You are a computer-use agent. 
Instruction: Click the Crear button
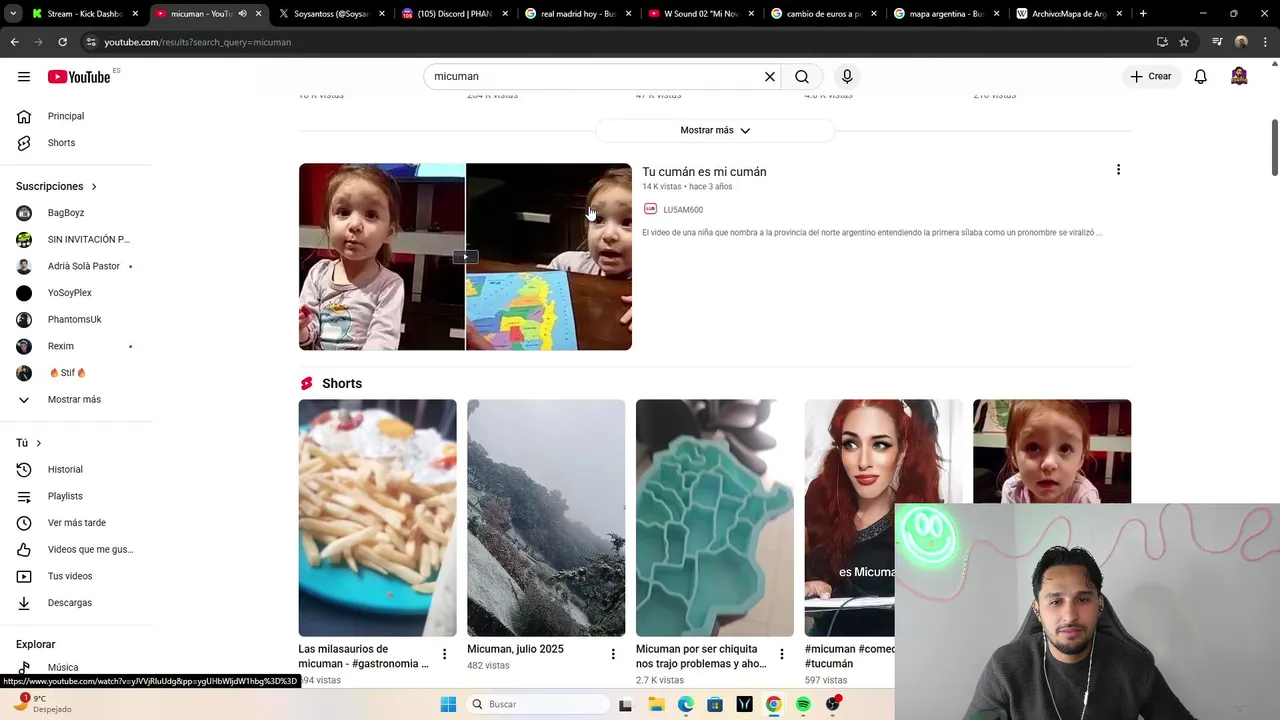(1151, 76)
